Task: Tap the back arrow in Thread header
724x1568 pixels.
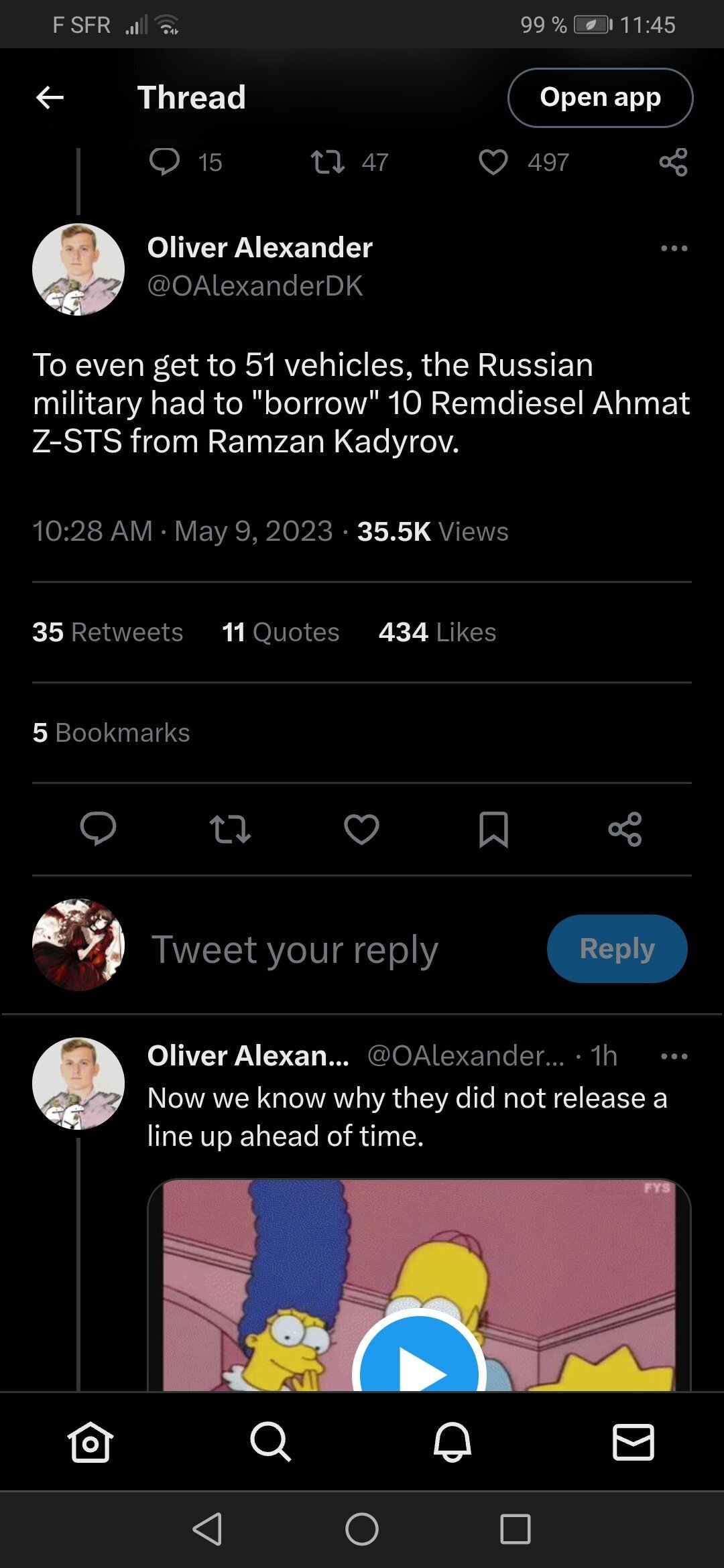Action: coord(50,98)
